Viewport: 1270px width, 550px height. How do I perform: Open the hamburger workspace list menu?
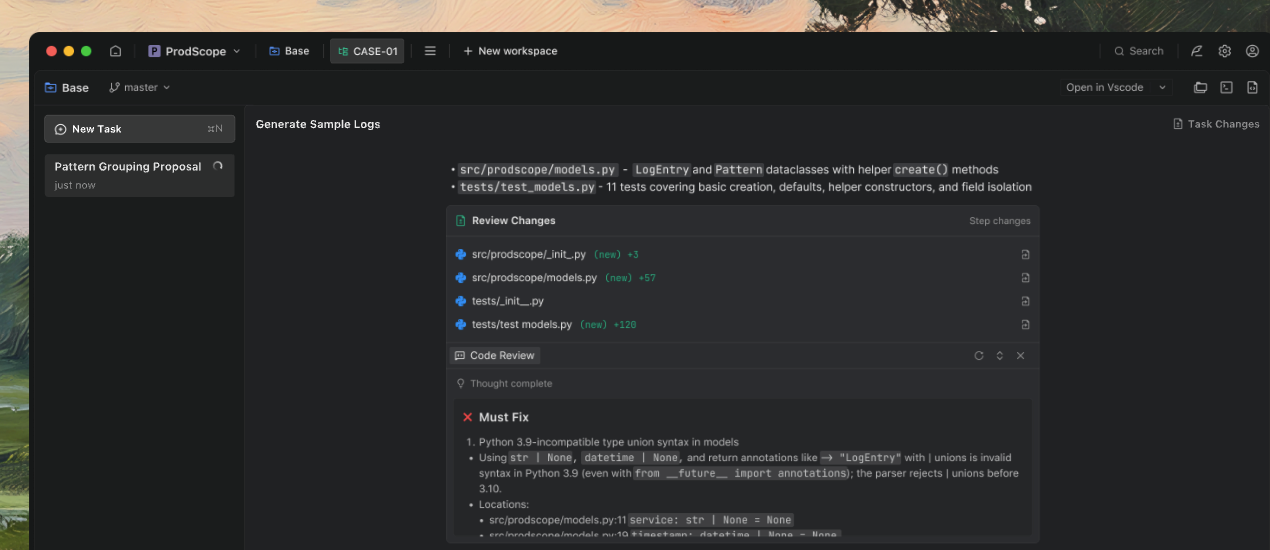(430, 51)
